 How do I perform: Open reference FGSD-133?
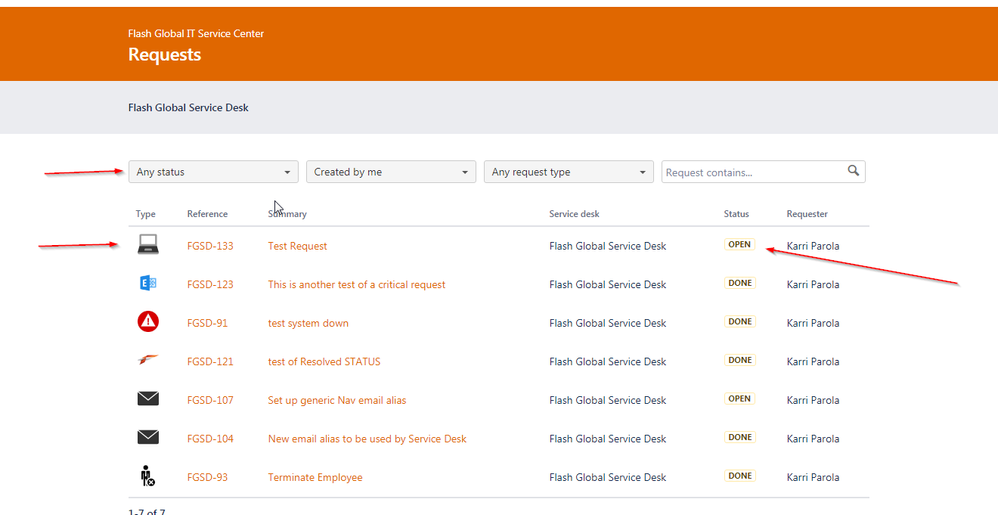coord(210,246)
